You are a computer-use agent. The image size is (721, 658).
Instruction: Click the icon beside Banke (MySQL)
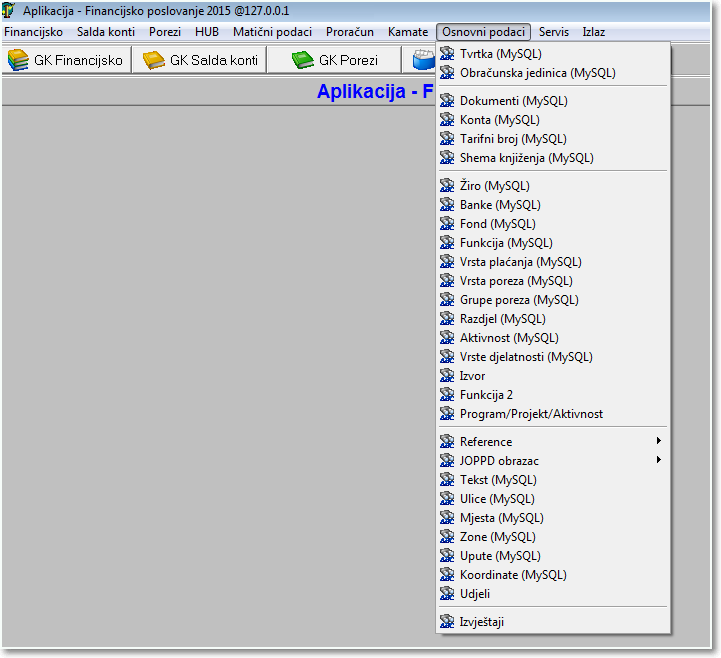[x=447, y=205]
